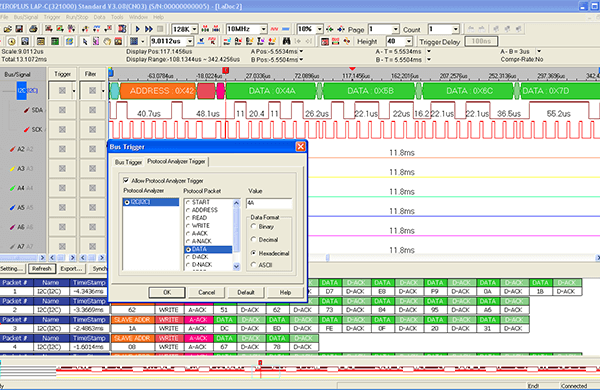The height and width of the screenshot is (390, 600).
Task: Click the binoculars Find icon
Action: tap(286, 41)
